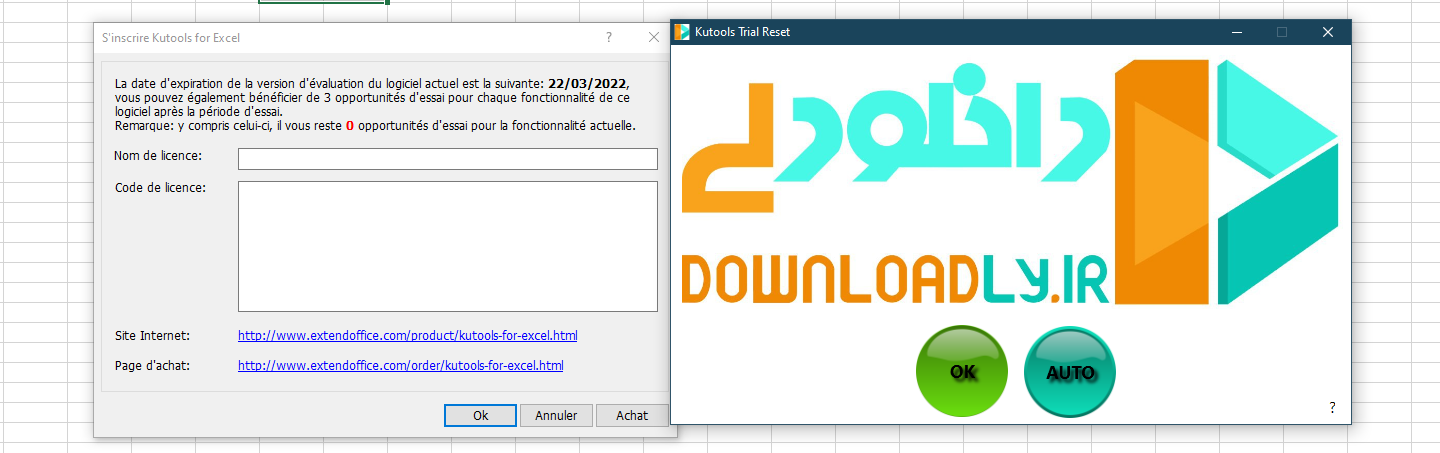Click the 'Site Internet:' label
Screen dimensions: 1440x453
pyautogui.click(x=152, y=335)
